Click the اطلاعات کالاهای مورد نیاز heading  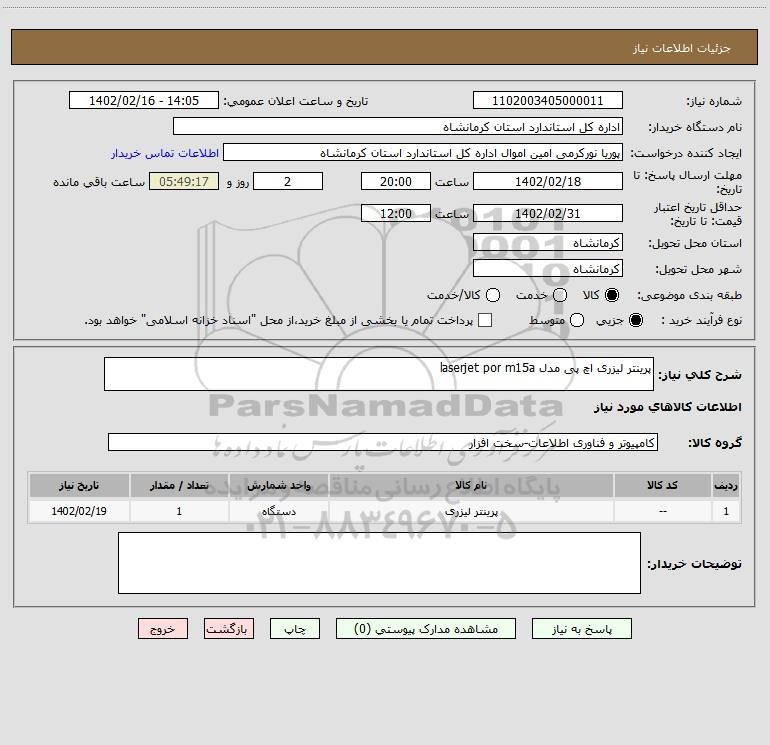[x=667, y=407]
